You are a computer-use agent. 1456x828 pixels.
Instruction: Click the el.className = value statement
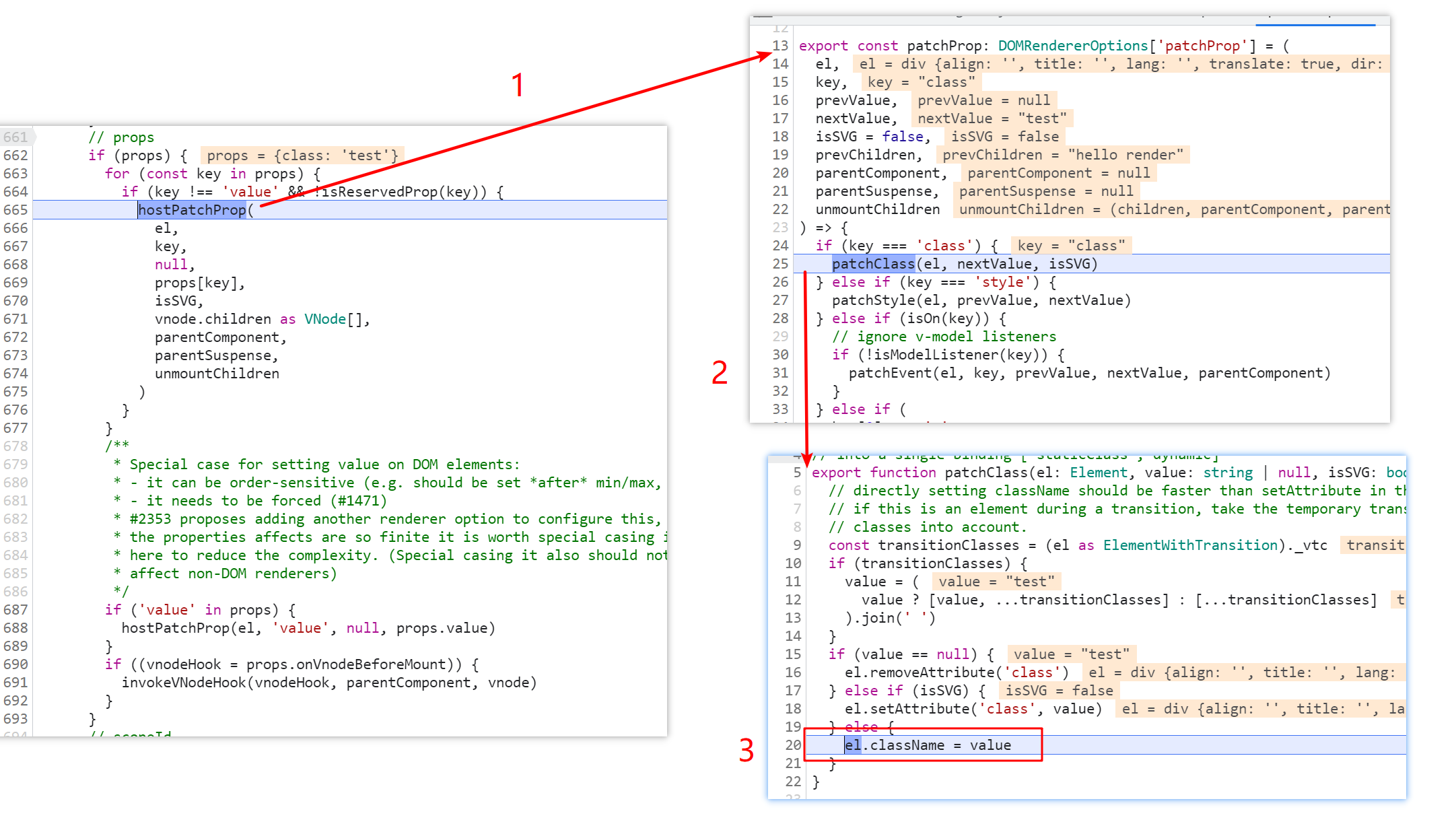(928, 745)
